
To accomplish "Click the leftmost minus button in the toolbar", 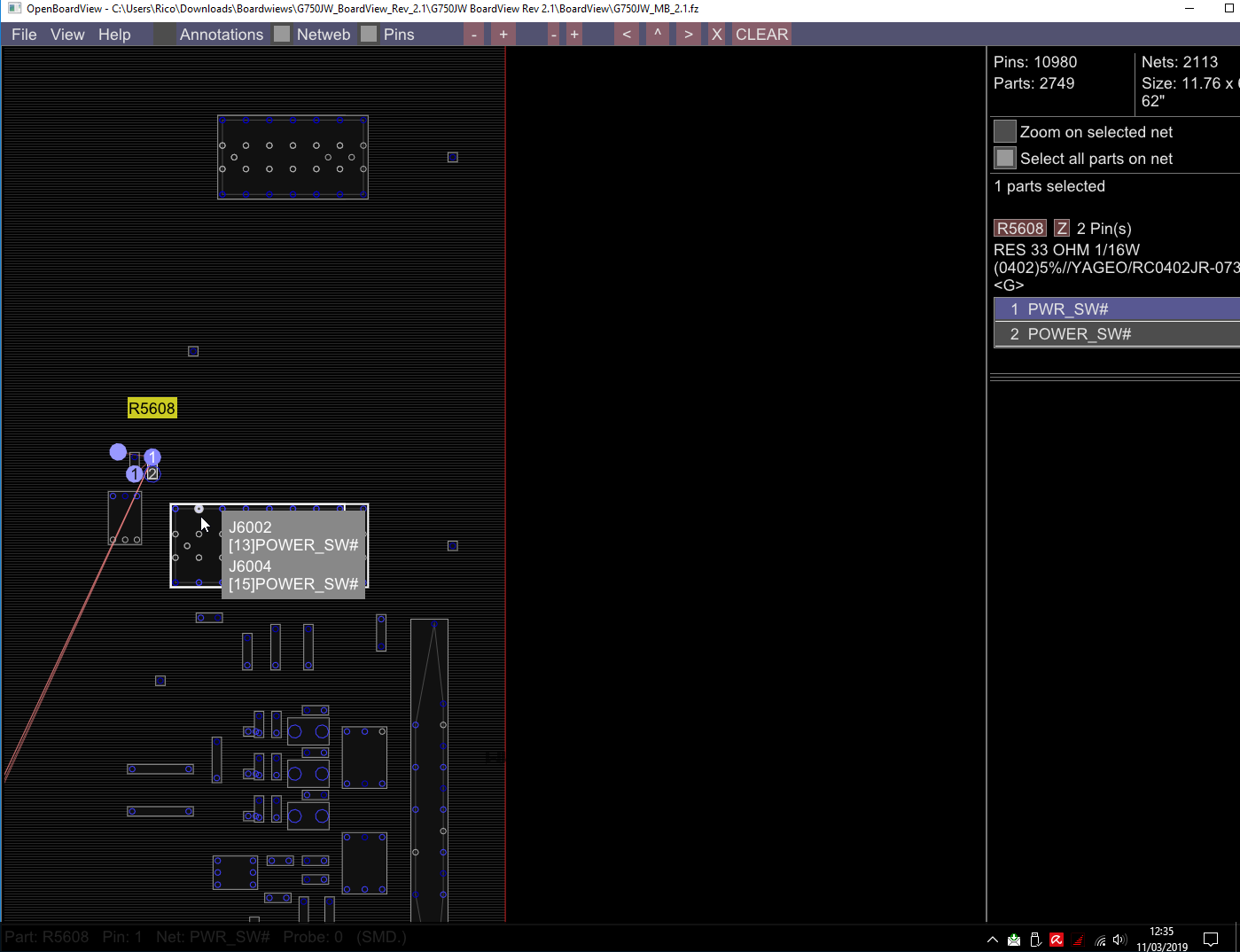I will tap(474, 35).
